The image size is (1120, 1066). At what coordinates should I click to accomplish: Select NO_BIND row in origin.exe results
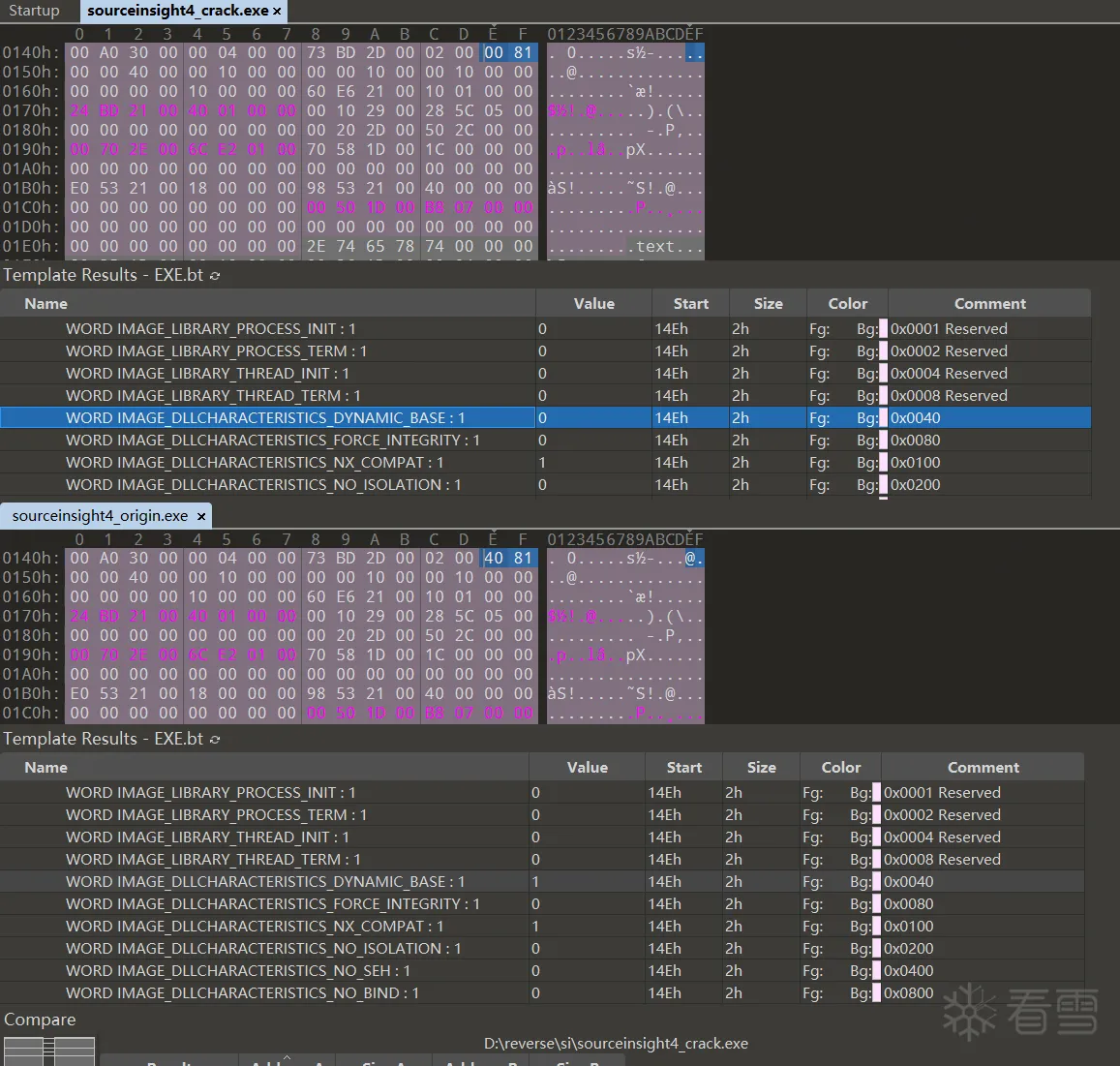pos(542,993)
